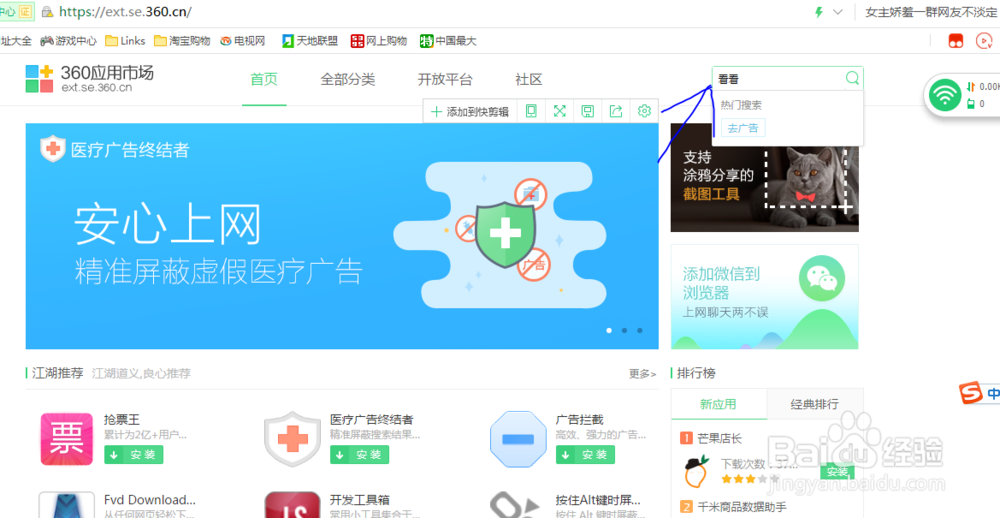Click the 芒果店长 ranking title

pyautogui.click(x=719, y=438)
